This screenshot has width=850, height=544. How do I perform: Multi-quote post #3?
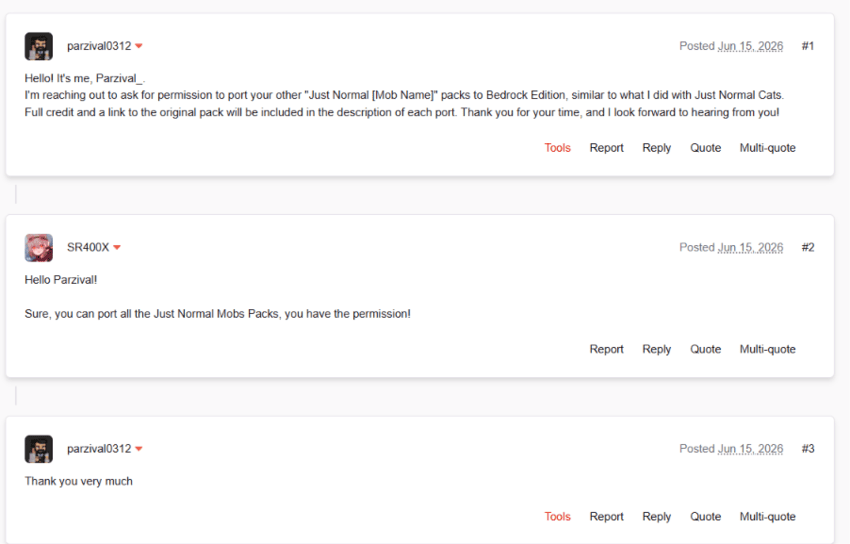click(768, 517)
